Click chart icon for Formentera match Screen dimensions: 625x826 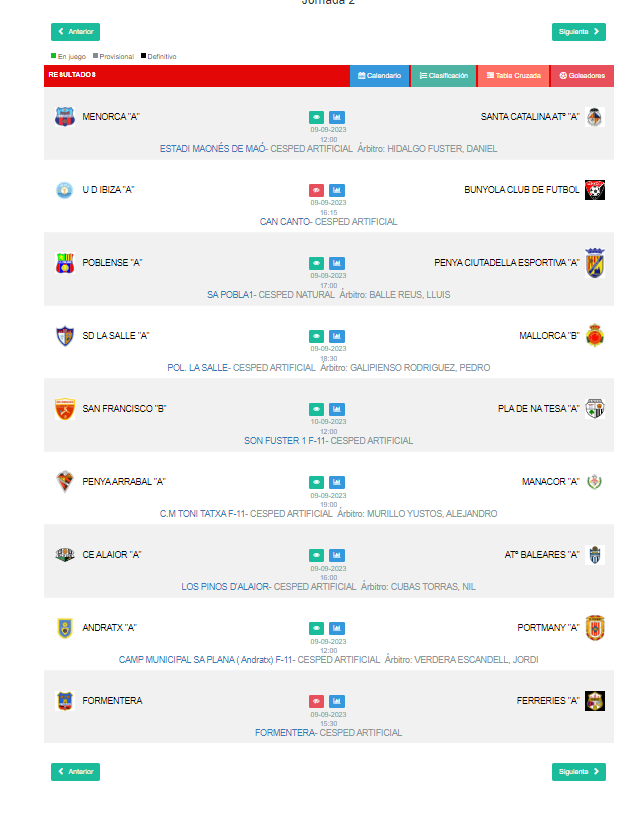click(337, 702)
